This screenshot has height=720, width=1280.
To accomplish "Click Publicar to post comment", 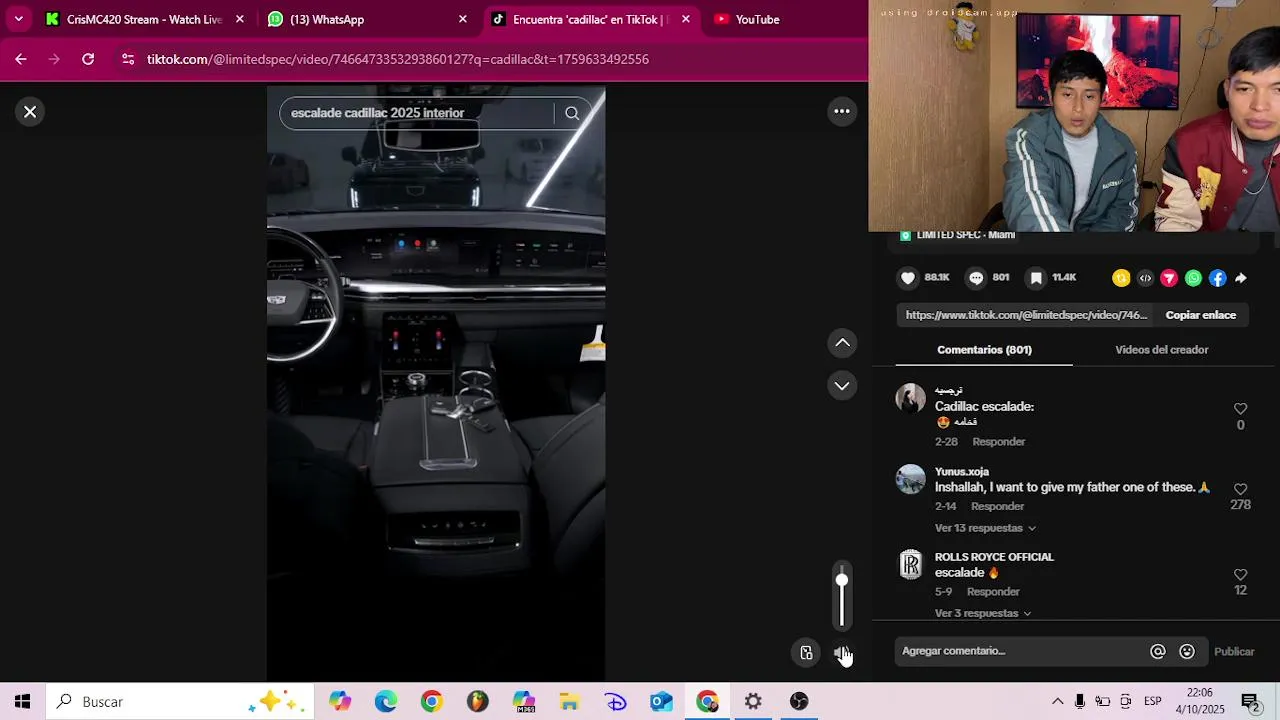I will coord(1234,651).
